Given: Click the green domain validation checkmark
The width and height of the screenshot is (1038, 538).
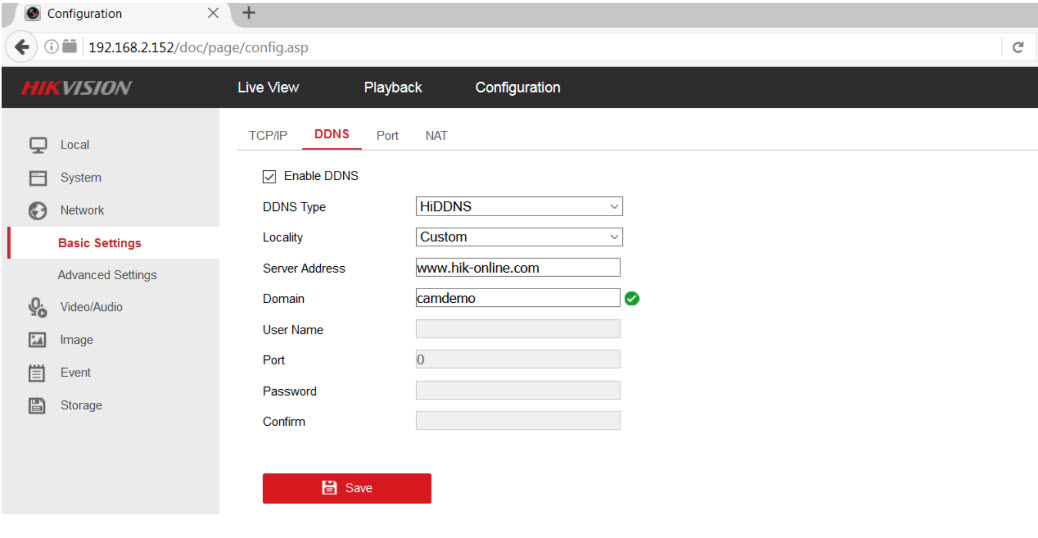Looking at the screenshot, I should click(632, 298).
